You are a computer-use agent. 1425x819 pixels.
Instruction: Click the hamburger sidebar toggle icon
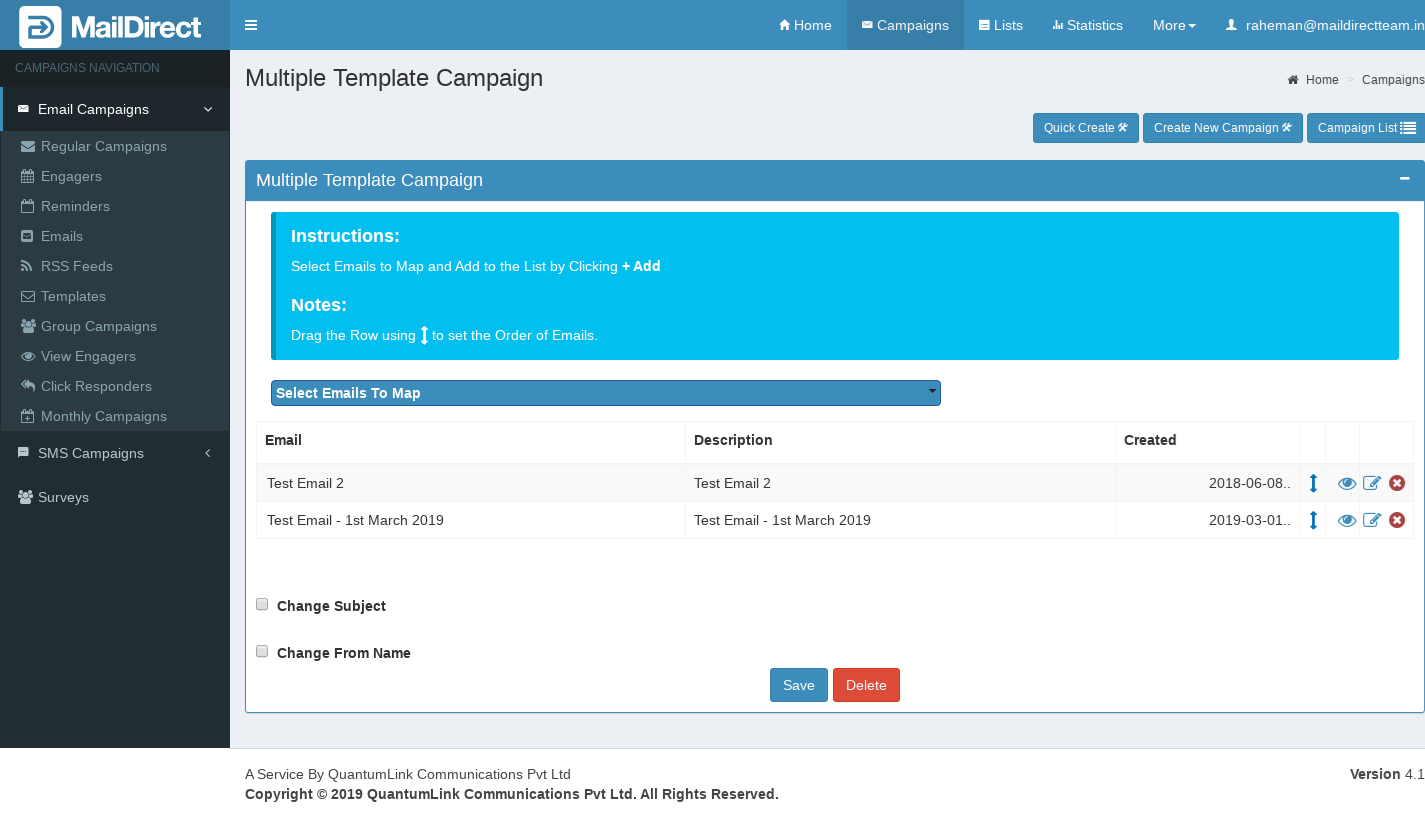(251, 25)
